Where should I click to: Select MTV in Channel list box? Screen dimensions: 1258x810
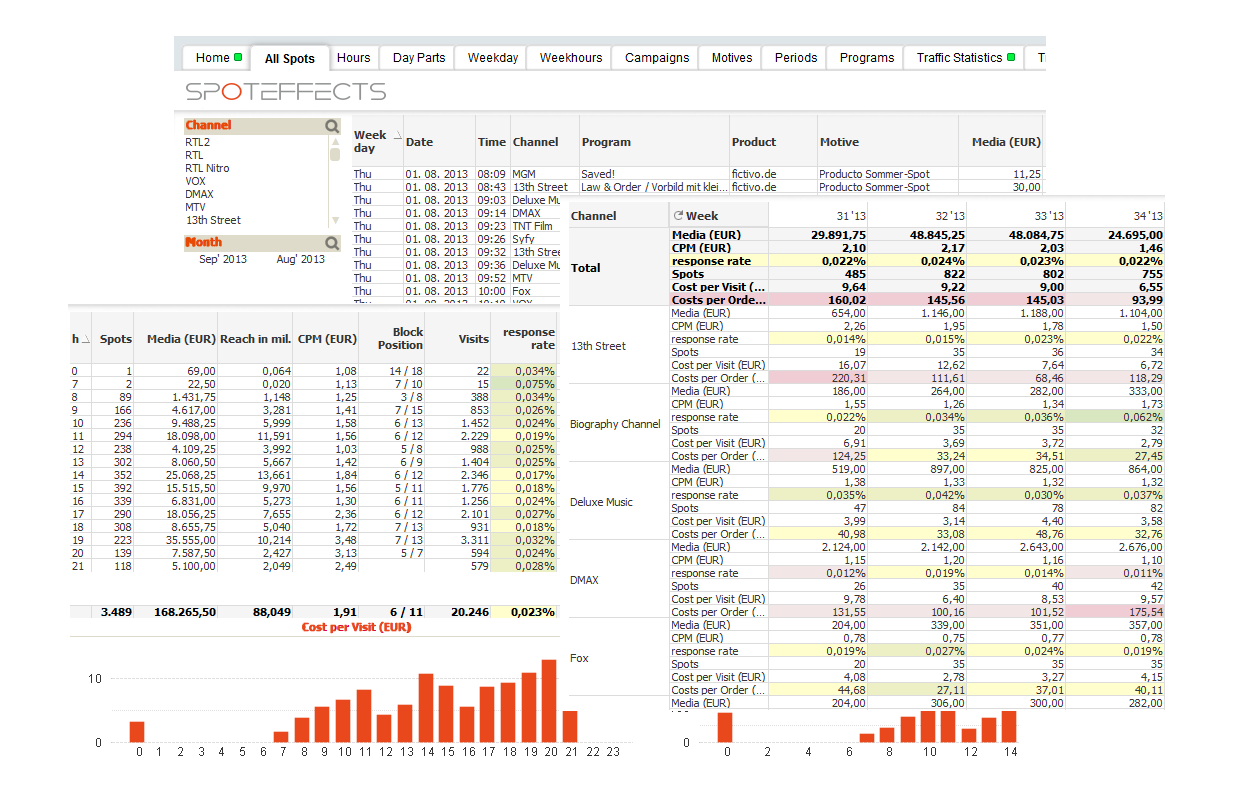click(x=196, y=207)
